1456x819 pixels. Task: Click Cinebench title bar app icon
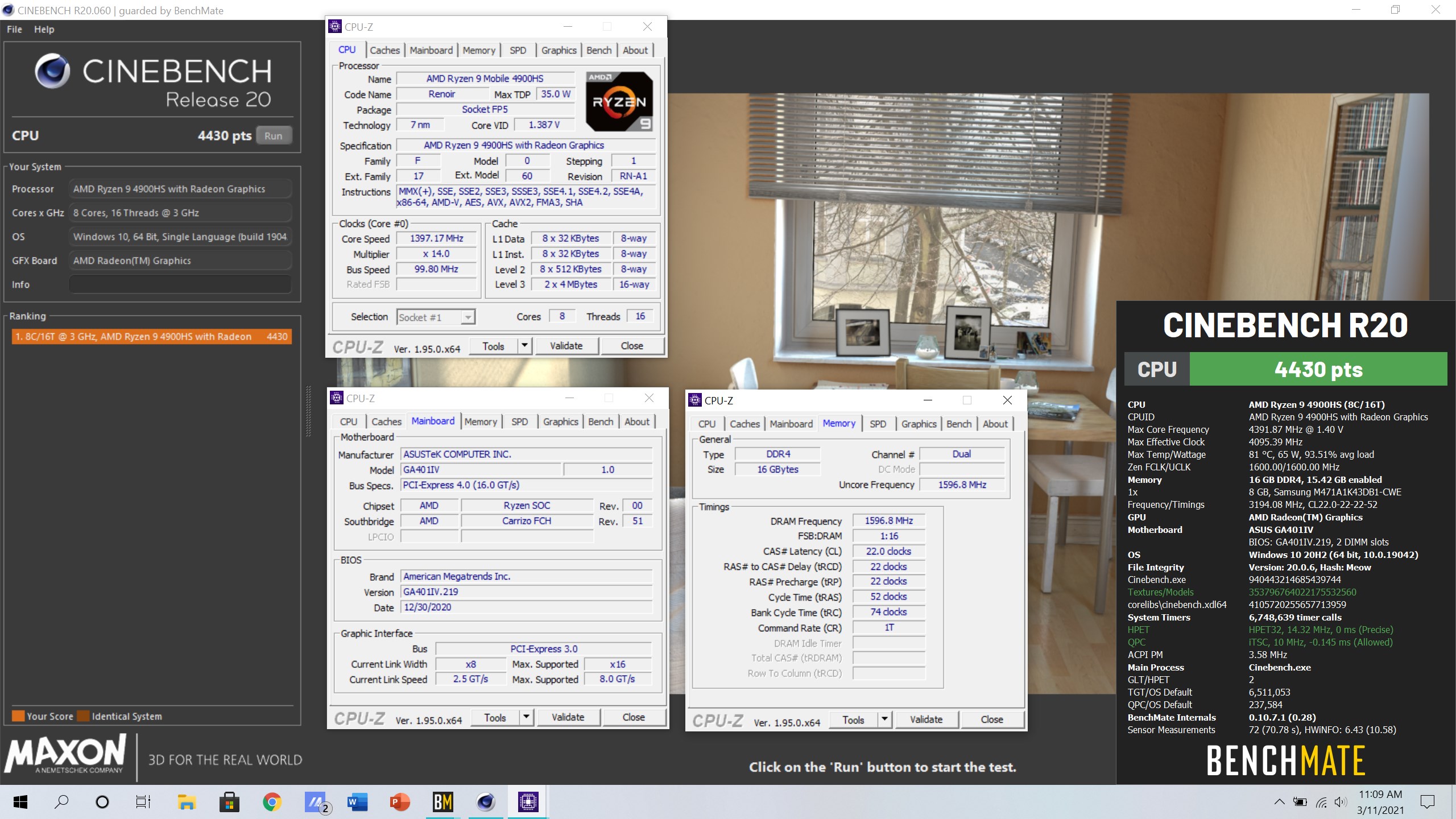(x=8, y=10)
